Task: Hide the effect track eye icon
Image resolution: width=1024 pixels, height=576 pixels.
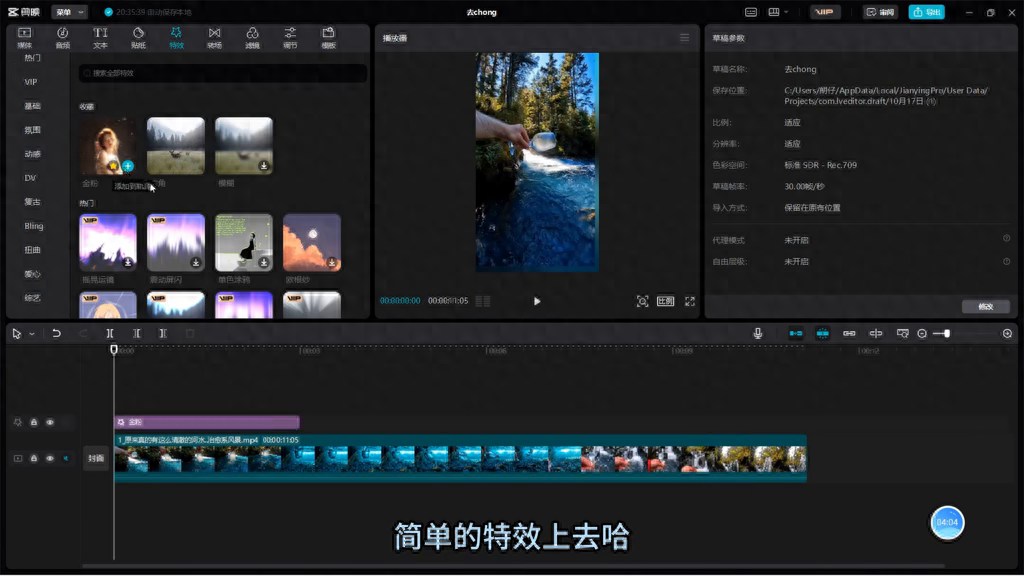Action: [50, 423]
